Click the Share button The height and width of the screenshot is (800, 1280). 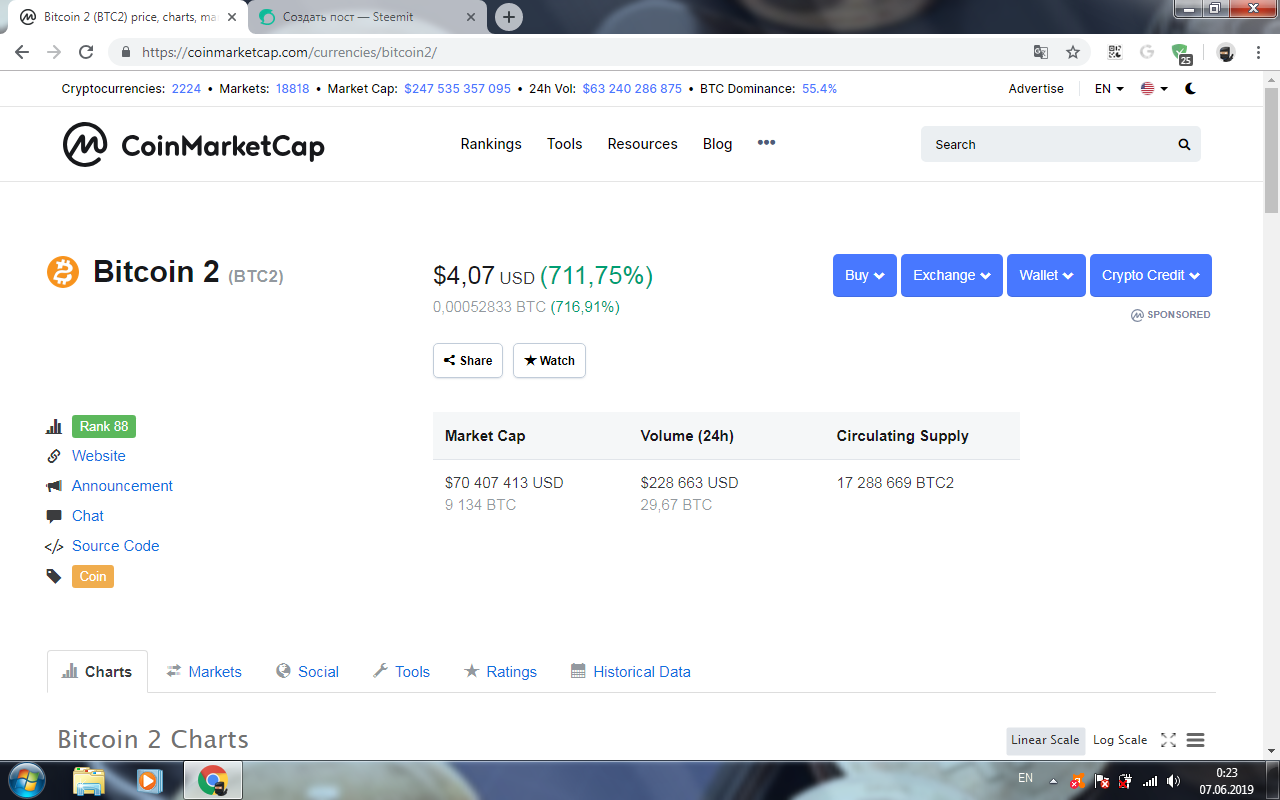[x=468, y=361]
